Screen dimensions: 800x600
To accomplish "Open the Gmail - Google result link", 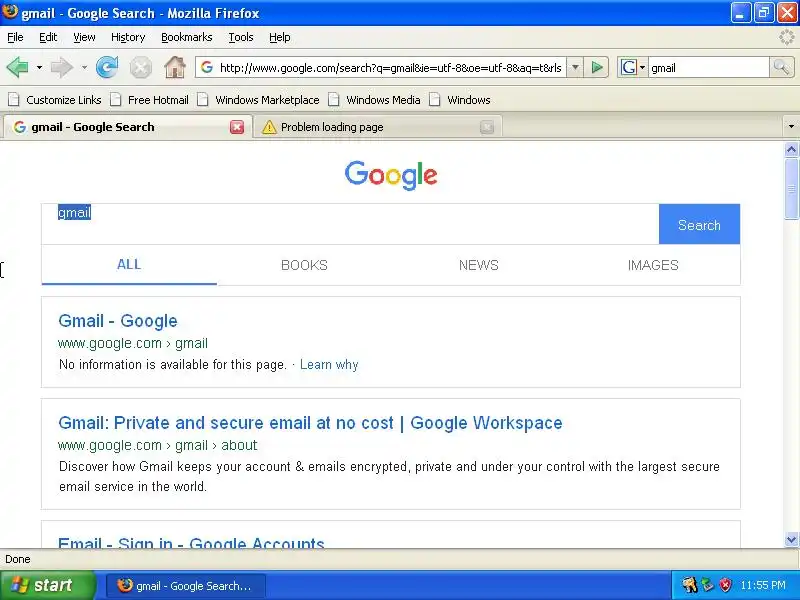I will (118, 320).
